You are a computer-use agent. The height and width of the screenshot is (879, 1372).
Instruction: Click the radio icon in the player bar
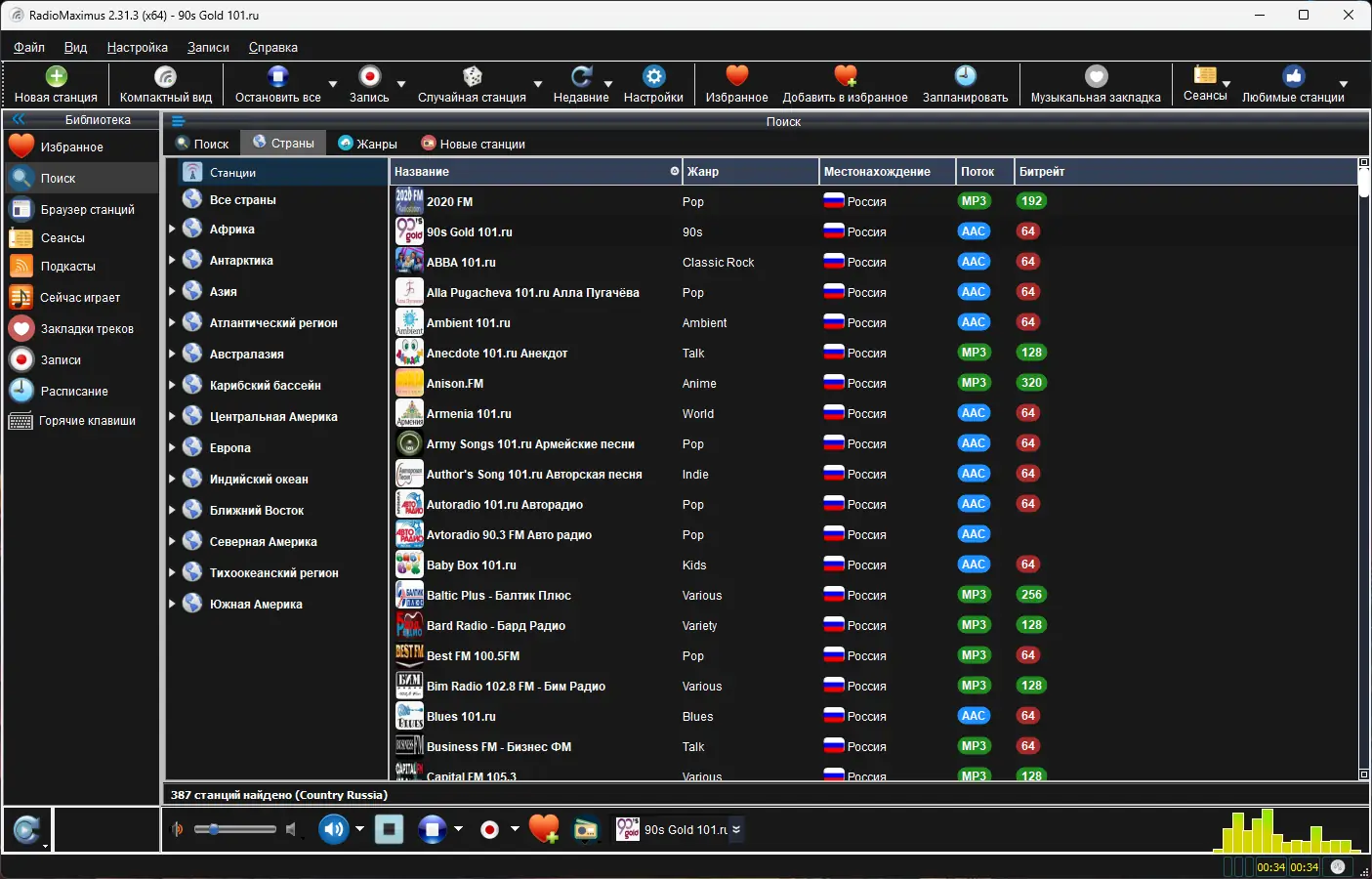pos(586,830)
